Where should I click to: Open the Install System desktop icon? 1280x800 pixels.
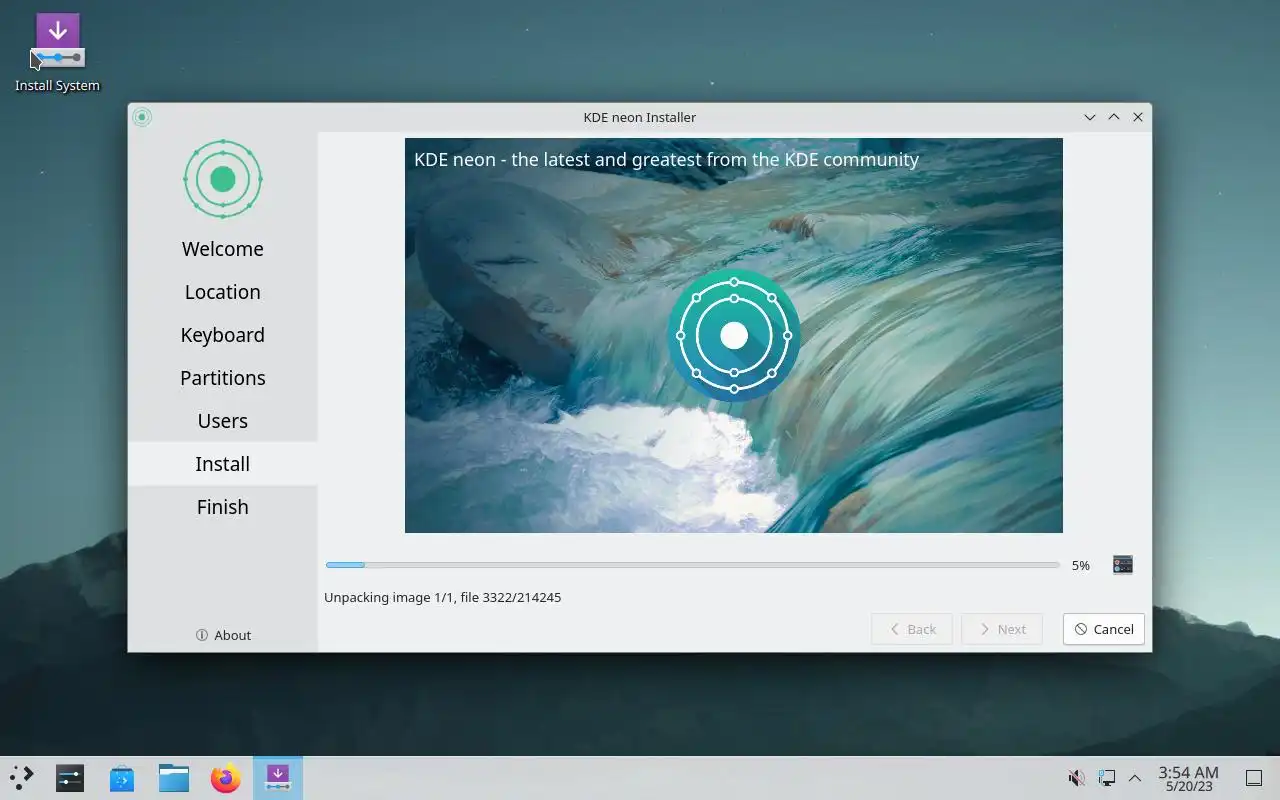tap(57, 54)
